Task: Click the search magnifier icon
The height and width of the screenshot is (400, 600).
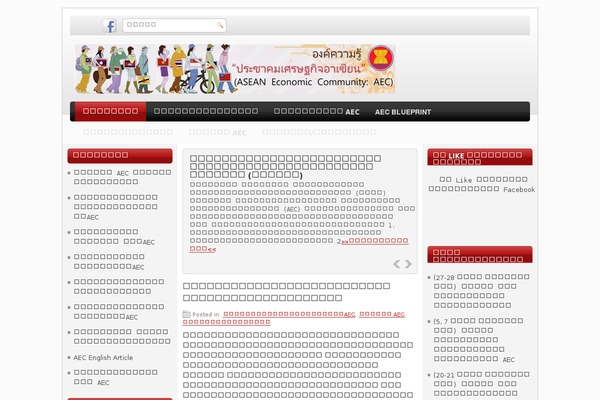Action: pyautogui.click(x=220, y=25)
